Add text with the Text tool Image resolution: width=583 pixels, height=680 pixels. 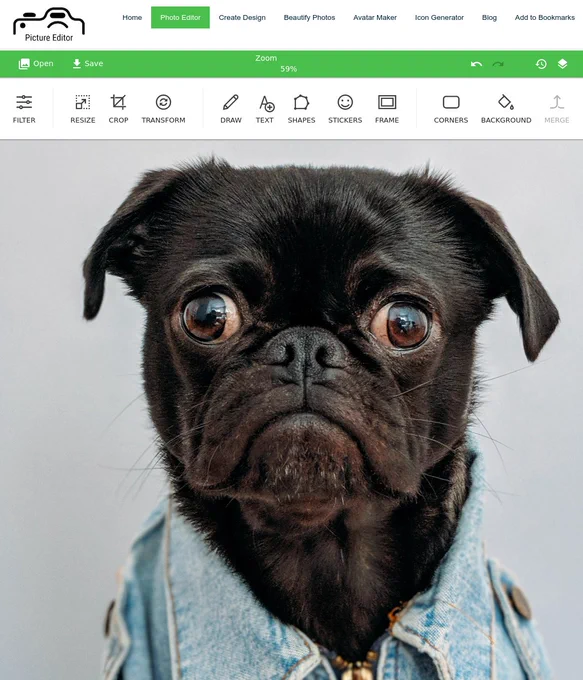265,109
